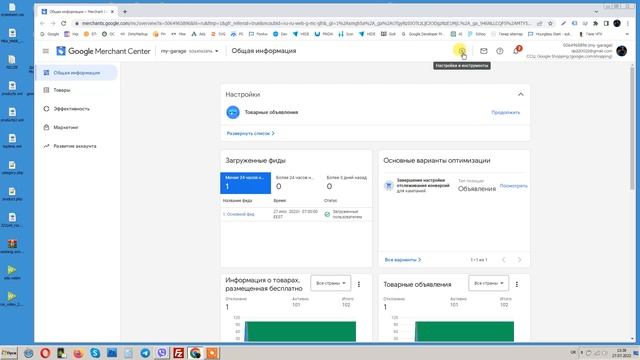Click the Все варианты link
The width and height of the screenshot is (640, 360).
pyautogui.click(x=402, y=260)
